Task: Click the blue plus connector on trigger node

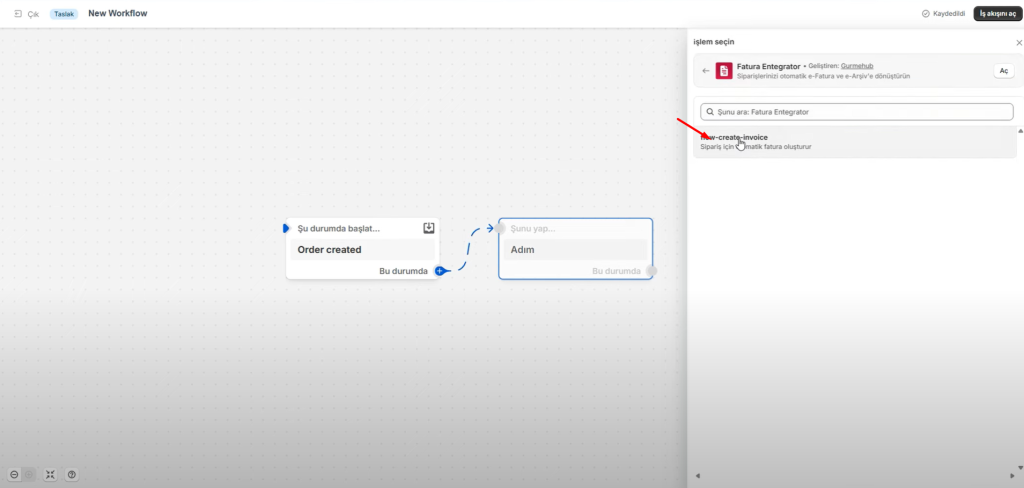Action: point(439,271)
